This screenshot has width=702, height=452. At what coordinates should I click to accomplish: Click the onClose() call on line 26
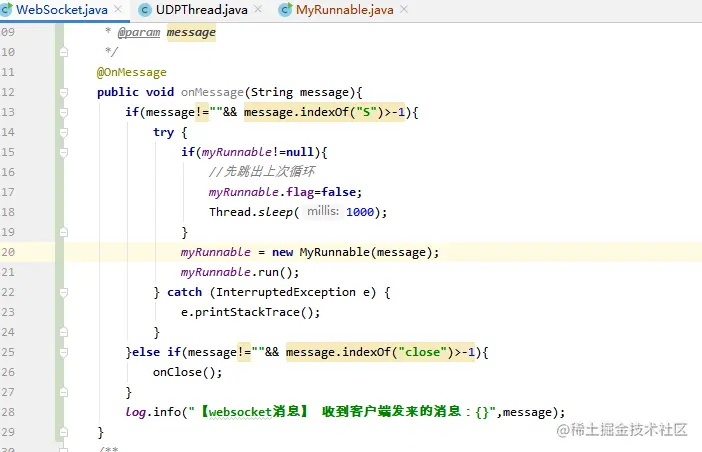coord(188,372)
